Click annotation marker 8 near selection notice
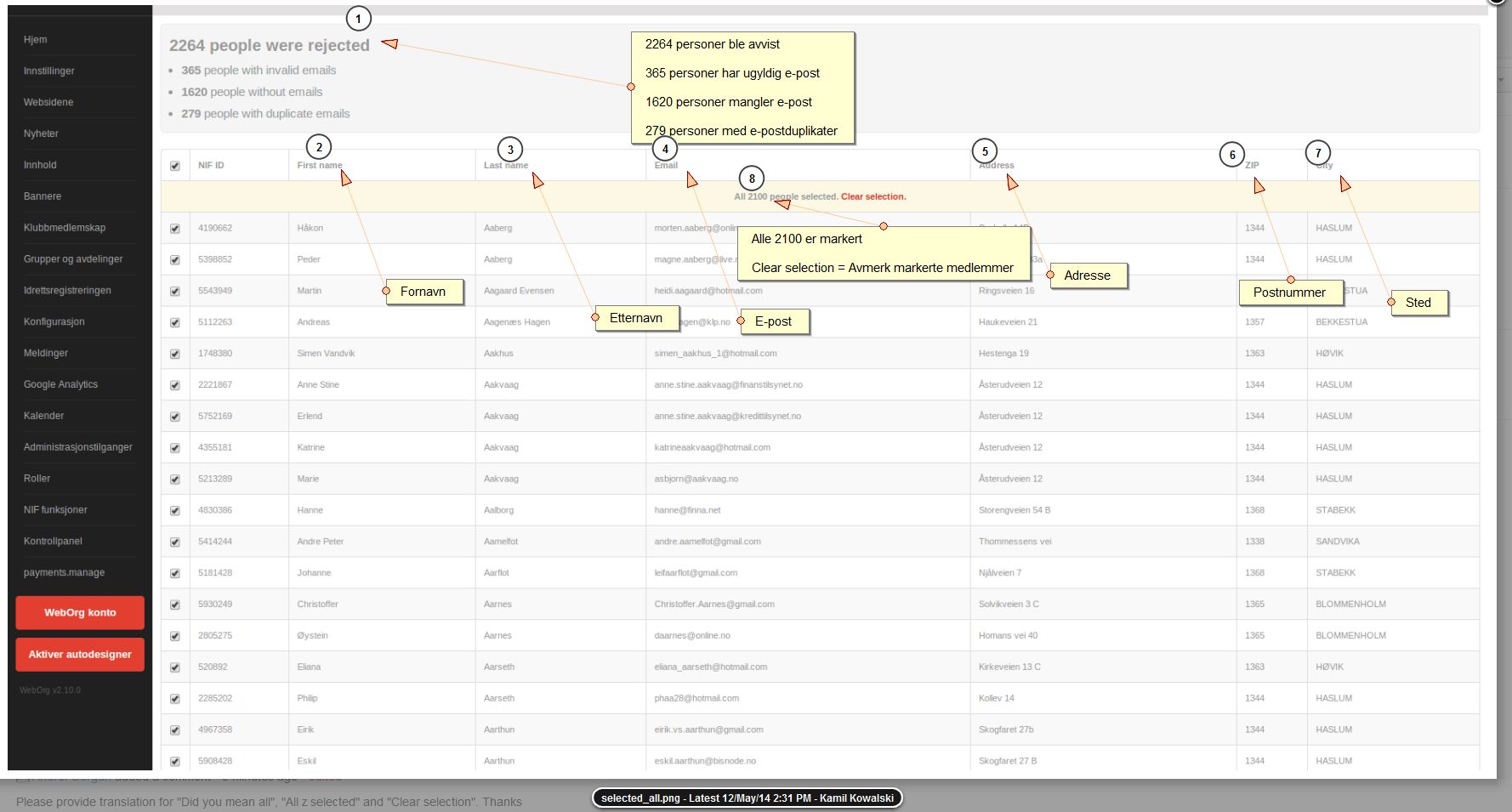 pos(752,179)
